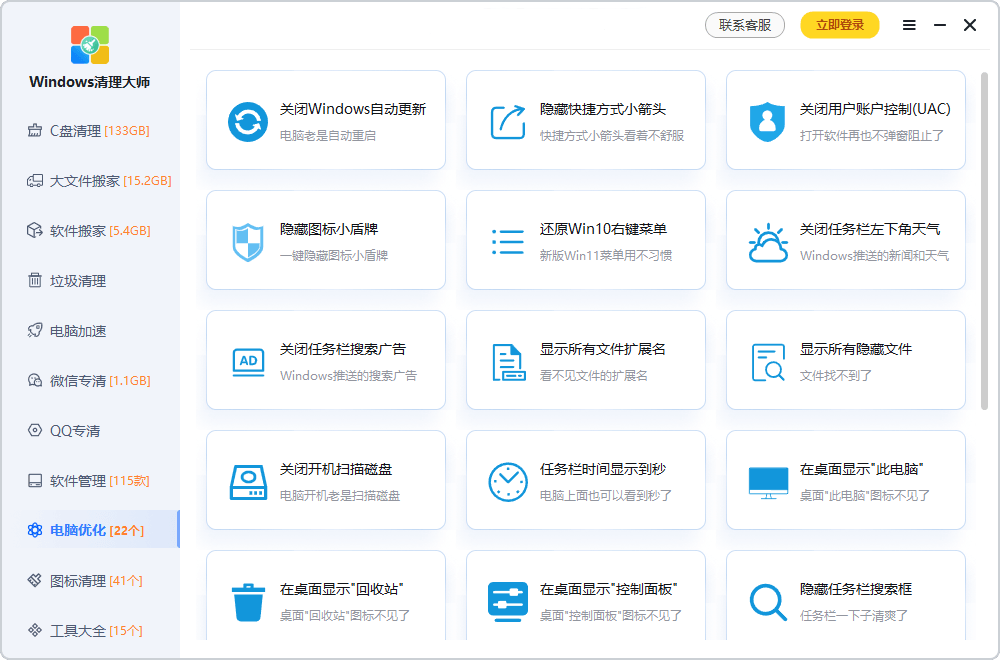
Task: Click the QQ专清 sidebar icon
Action: (x=35, y=430)
